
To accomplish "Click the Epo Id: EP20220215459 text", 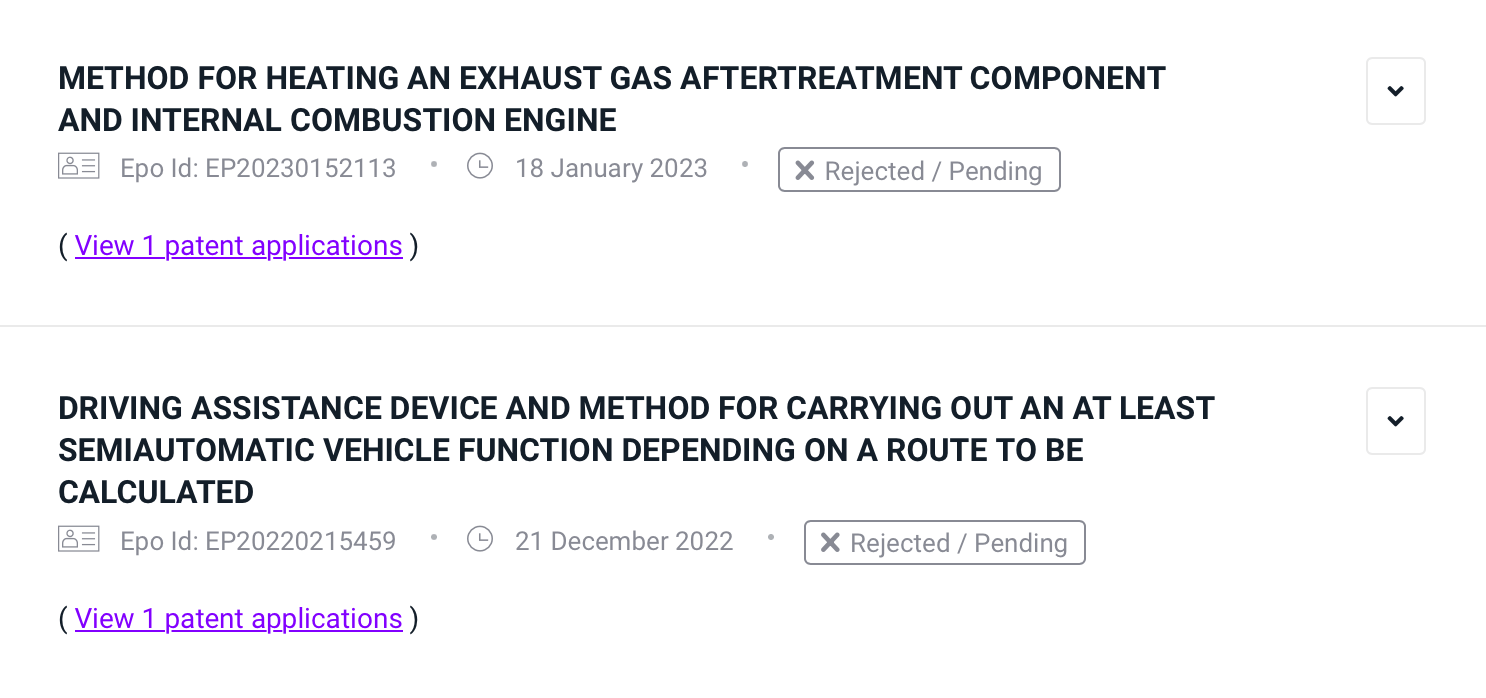I will pos(258,541).
